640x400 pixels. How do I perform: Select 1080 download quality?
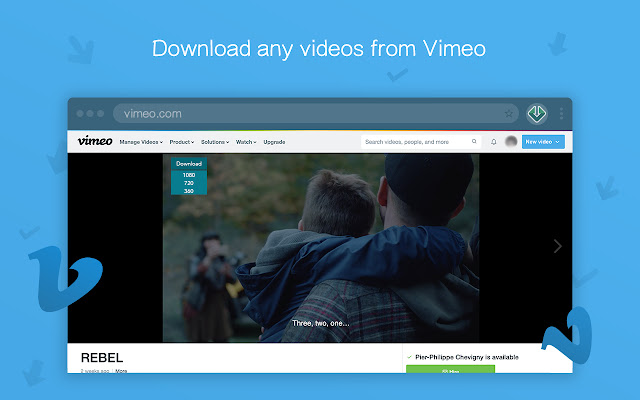click(x=189, y=175)
